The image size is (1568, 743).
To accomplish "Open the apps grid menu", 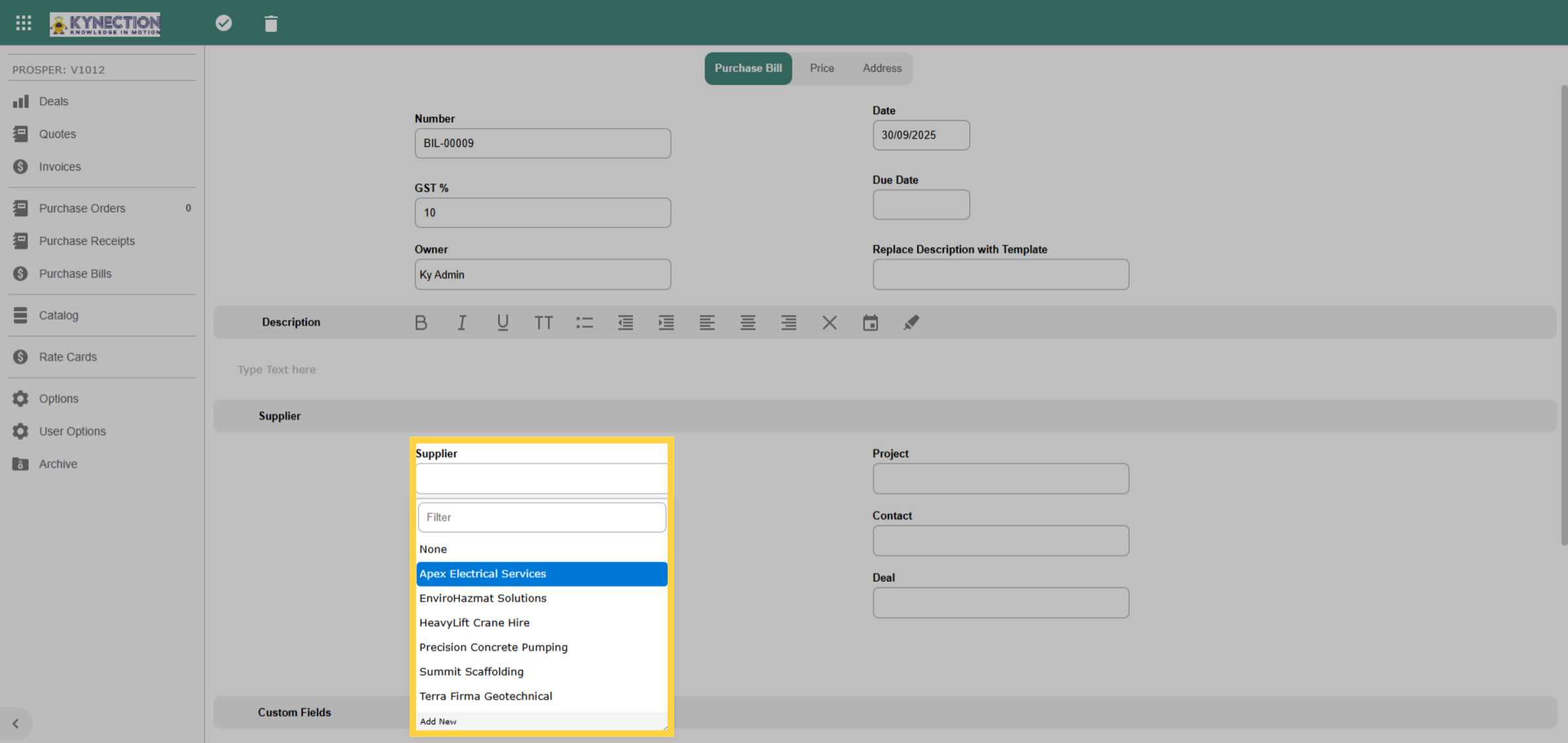I will click(24, 24).
